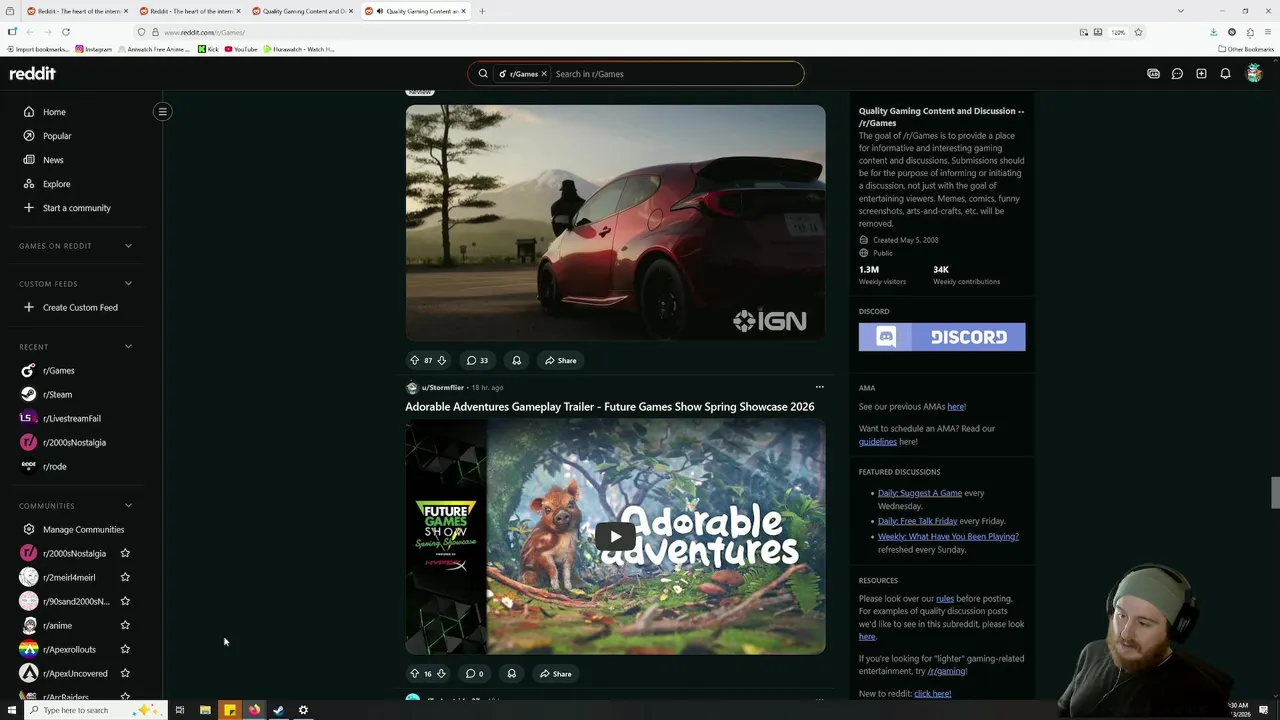Open the three-dot menu of Stormflier's post

click(819, 387)
